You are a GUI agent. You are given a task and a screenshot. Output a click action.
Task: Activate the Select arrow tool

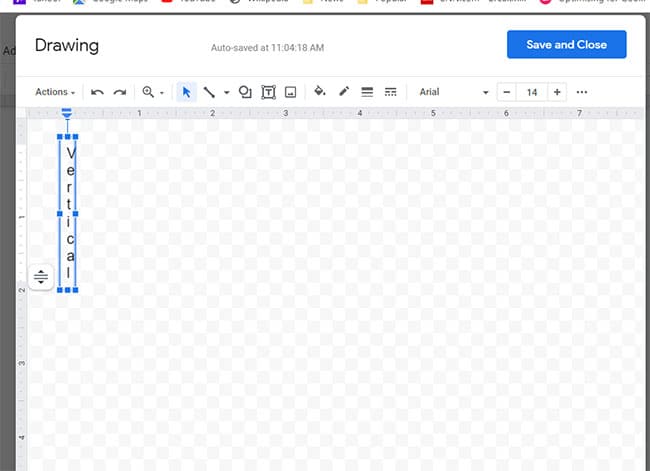pyautogui.click(x=187, y=92)
